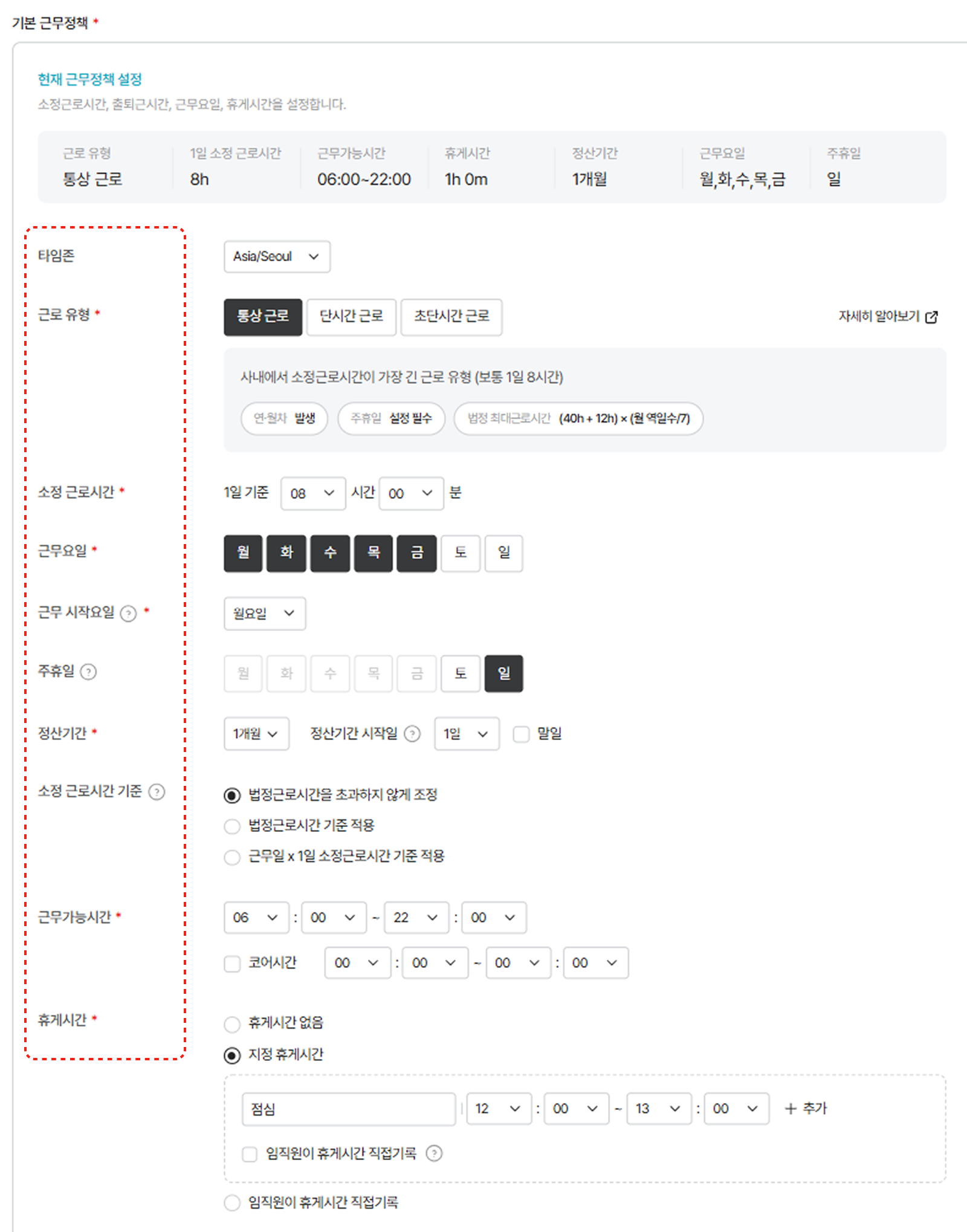The width and height of the screenshot is (967, 1232).
Task: Toggle 일 in 근무요일 row
Action: pyautogui.click(x=504, y=553)
